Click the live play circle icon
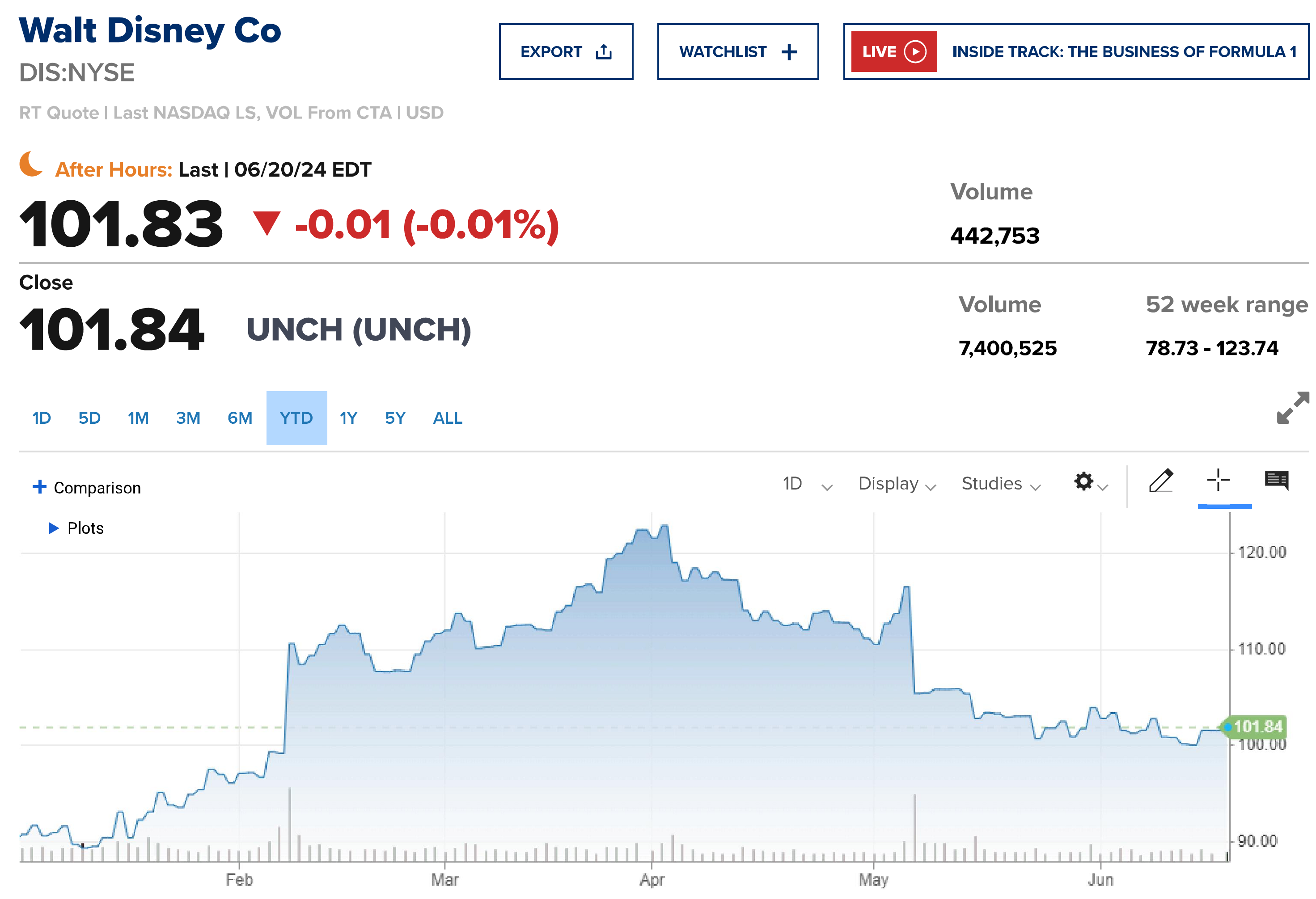This screenshot has width=1316, height=899. 915,51
